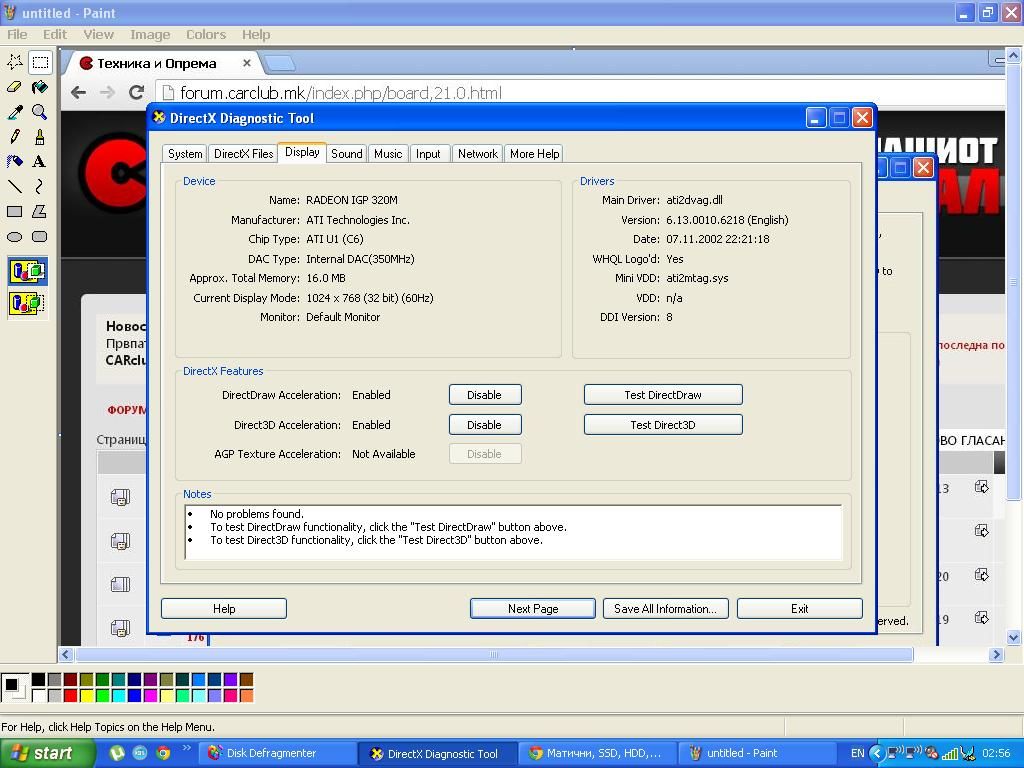This screenshot has height=768, width=1024.
Task: Open the Network tab in DirectX dialog
Action: tap(477, 153)
